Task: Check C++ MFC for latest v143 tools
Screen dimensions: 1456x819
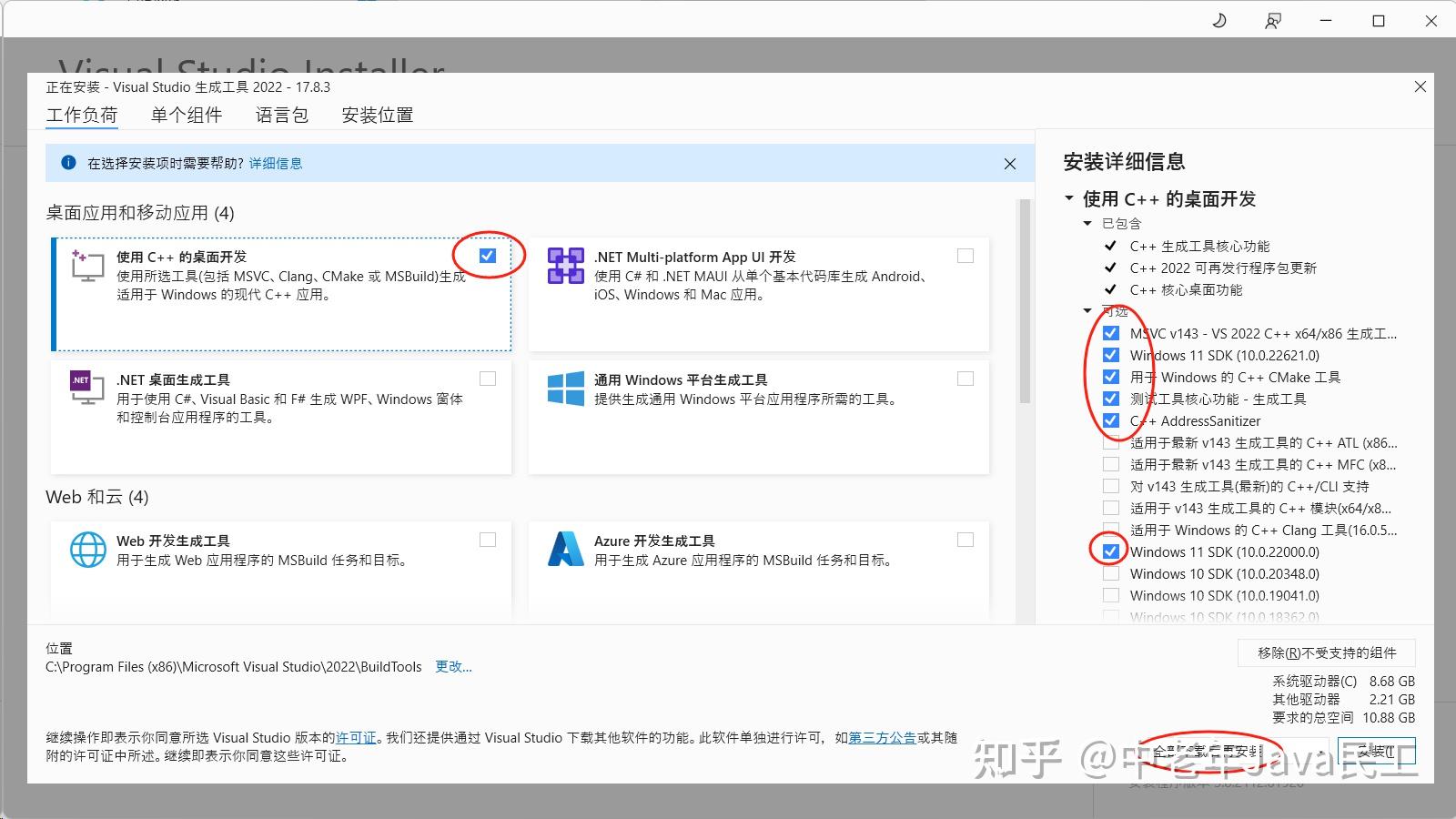Action: point(1111,464)
